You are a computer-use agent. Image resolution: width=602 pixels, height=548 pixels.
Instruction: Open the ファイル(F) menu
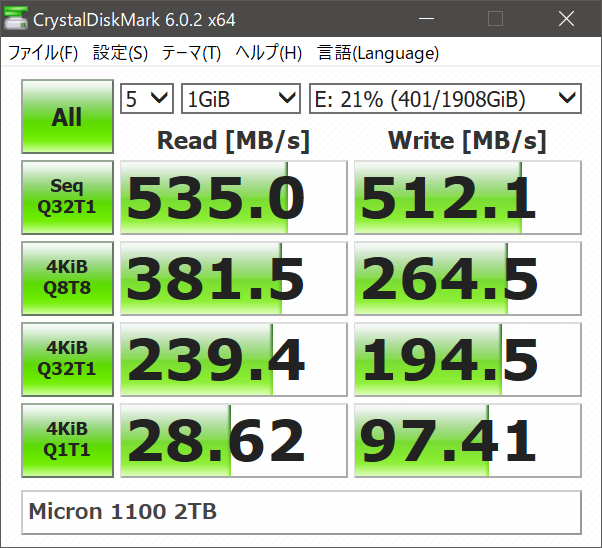point(43,53)
